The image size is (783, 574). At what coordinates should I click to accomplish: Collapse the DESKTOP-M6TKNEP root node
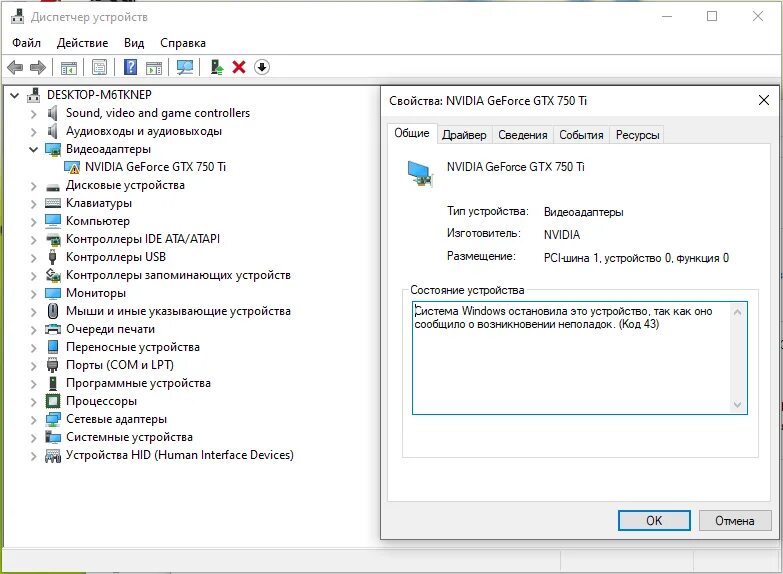pyautogui.click(x=15, y=95)
